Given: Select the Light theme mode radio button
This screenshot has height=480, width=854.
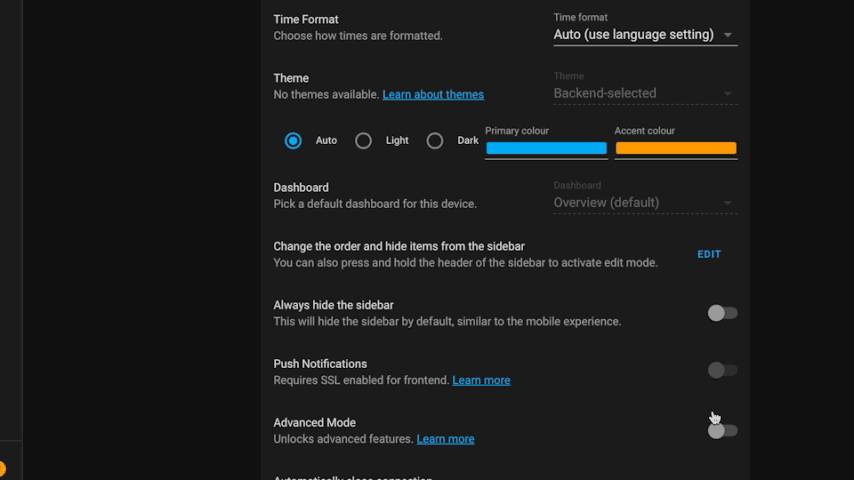Looking at the screenshot, I should pos(363,141).
